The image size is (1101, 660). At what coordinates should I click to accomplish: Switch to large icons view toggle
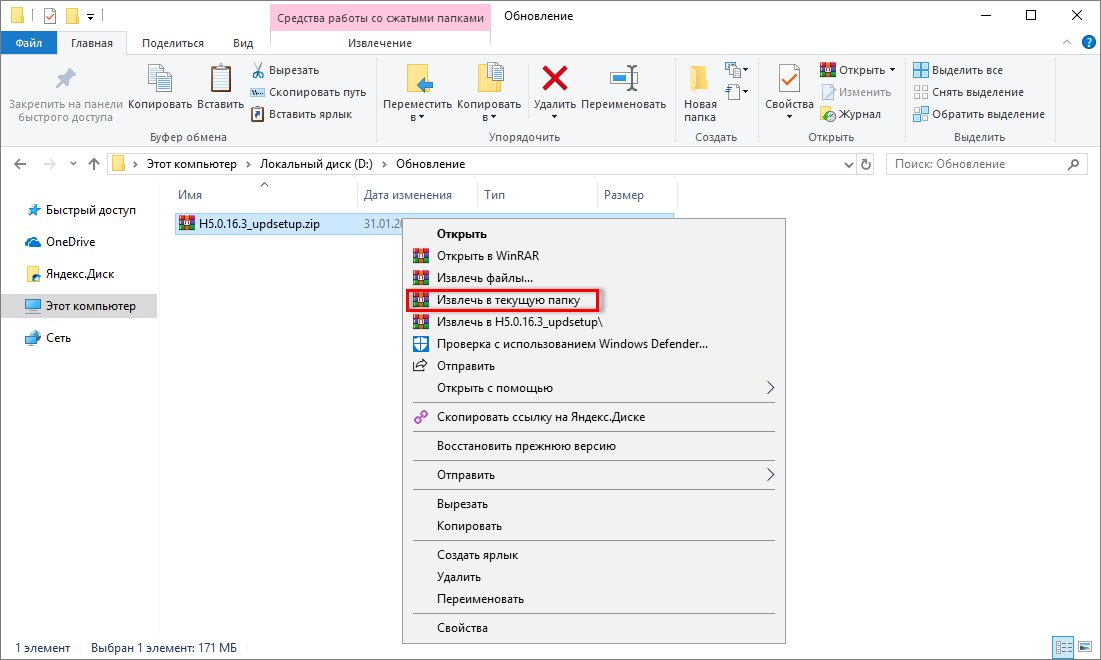tap(1082, 648)
